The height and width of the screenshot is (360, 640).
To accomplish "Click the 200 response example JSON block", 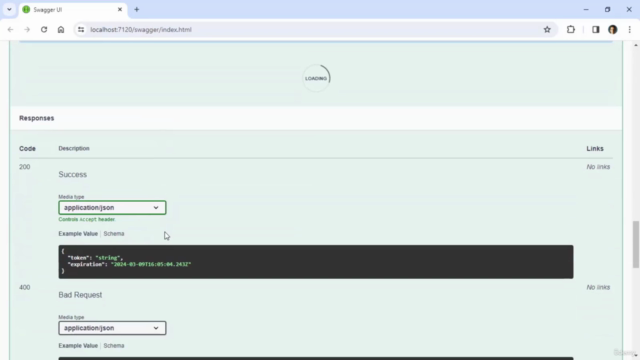I will [316, 262].
